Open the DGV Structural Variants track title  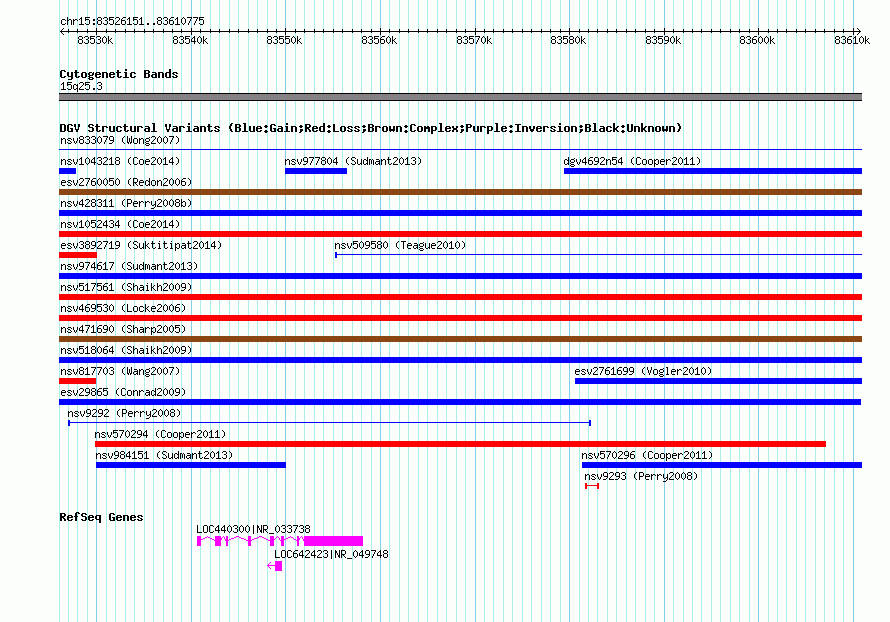click(x=370, y=128)
